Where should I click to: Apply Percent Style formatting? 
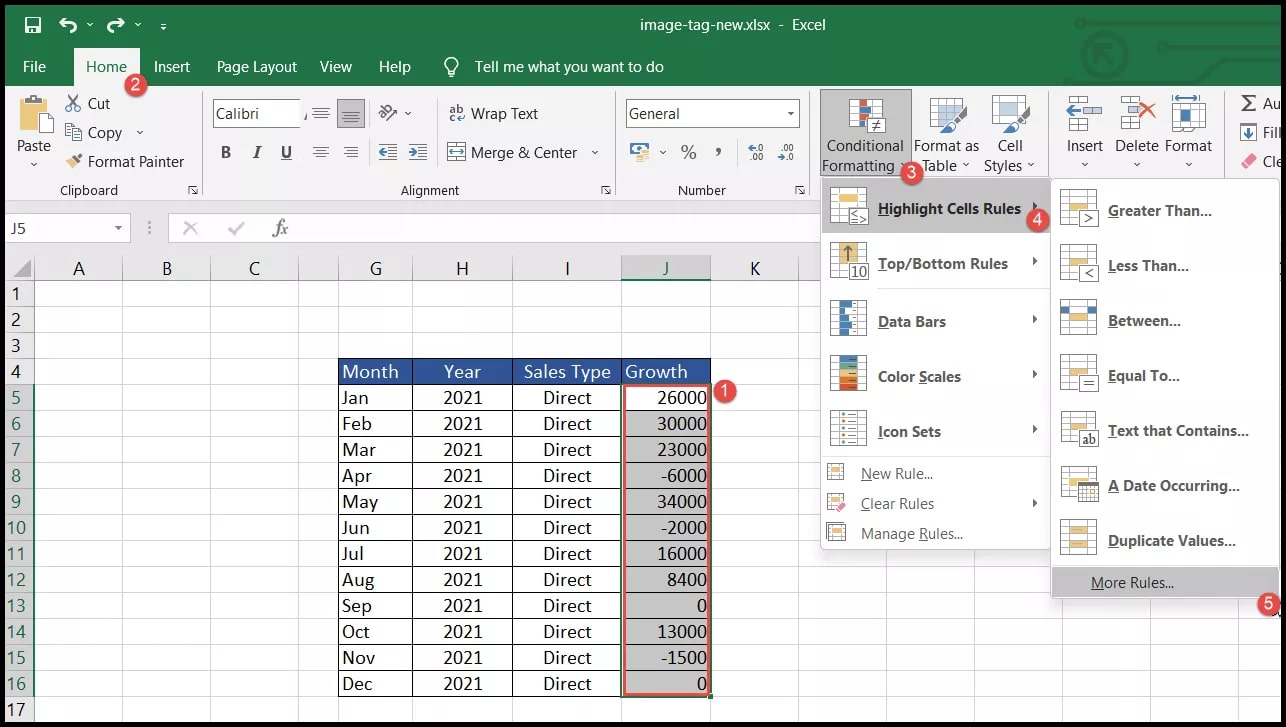coord(688,152)
